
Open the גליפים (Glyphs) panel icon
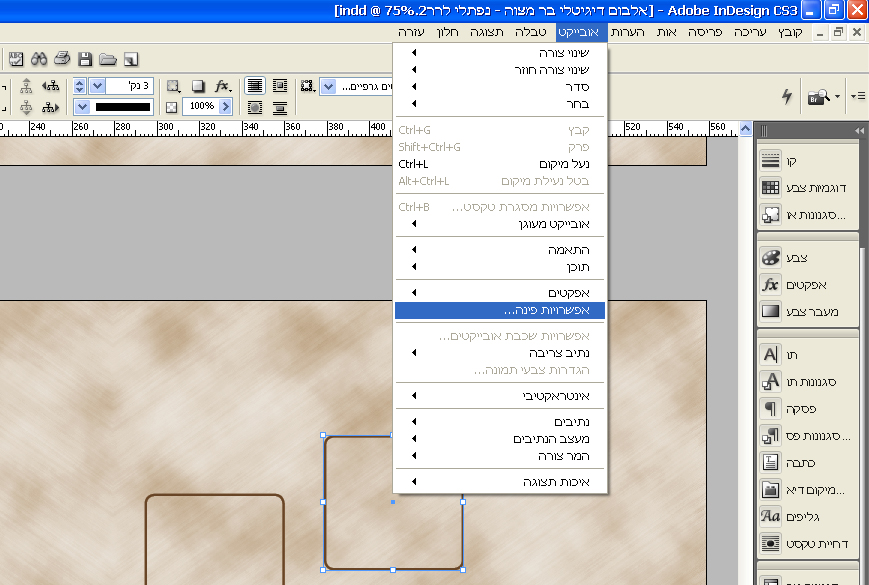click(770, 516)
